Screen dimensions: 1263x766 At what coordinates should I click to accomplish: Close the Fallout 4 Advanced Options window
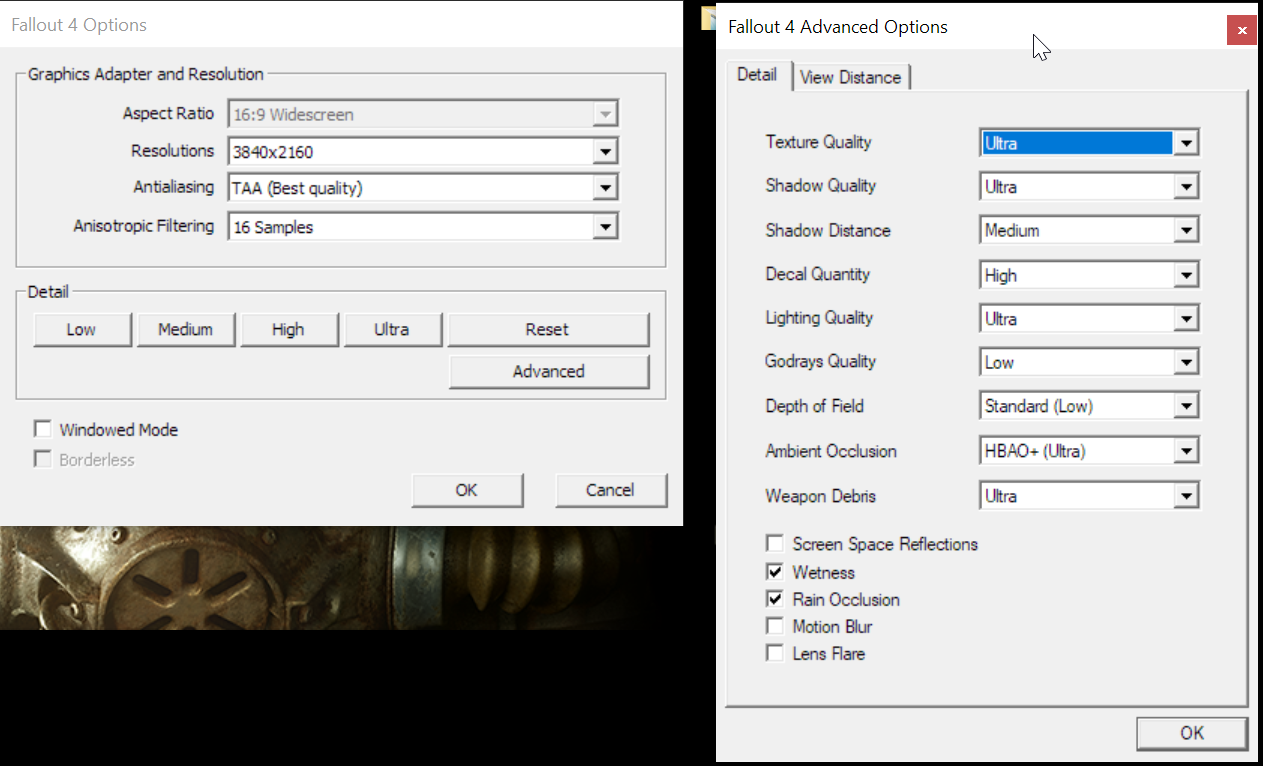point(1241,30)
